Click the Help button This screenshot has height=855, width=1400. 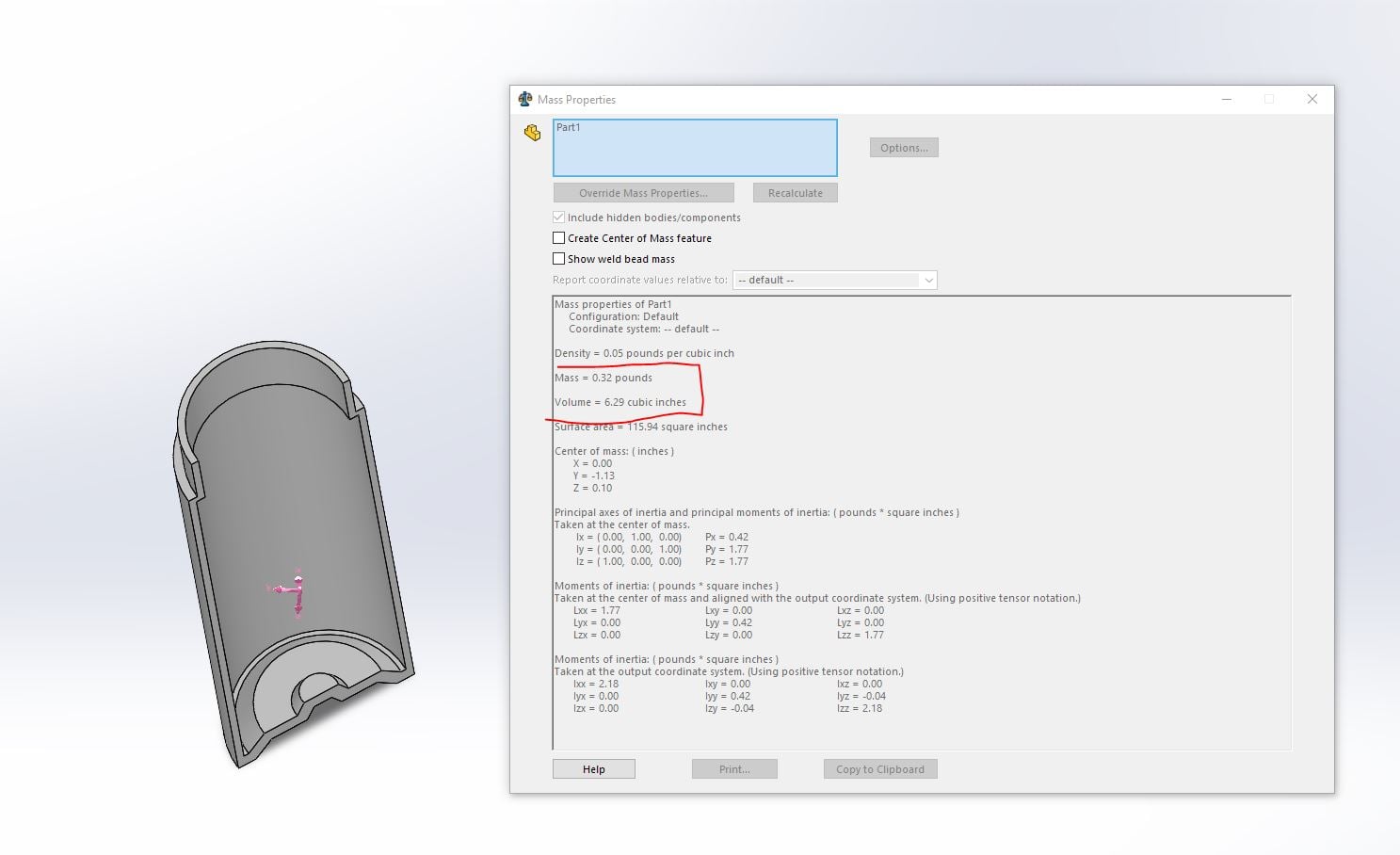(x=594, y=769)
